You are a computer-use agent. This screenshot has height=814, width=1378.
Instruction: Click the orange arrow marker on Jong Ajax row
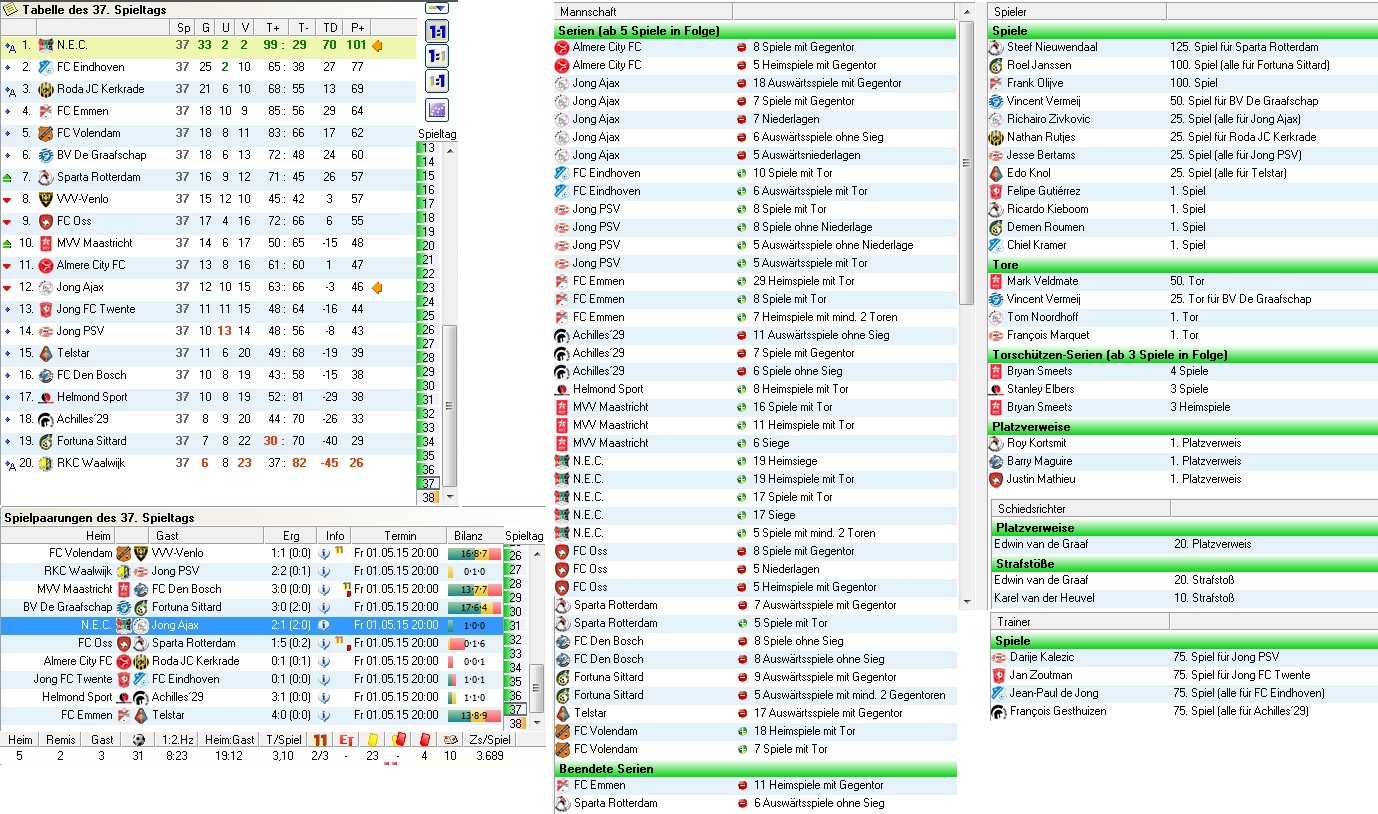[377, 288]
